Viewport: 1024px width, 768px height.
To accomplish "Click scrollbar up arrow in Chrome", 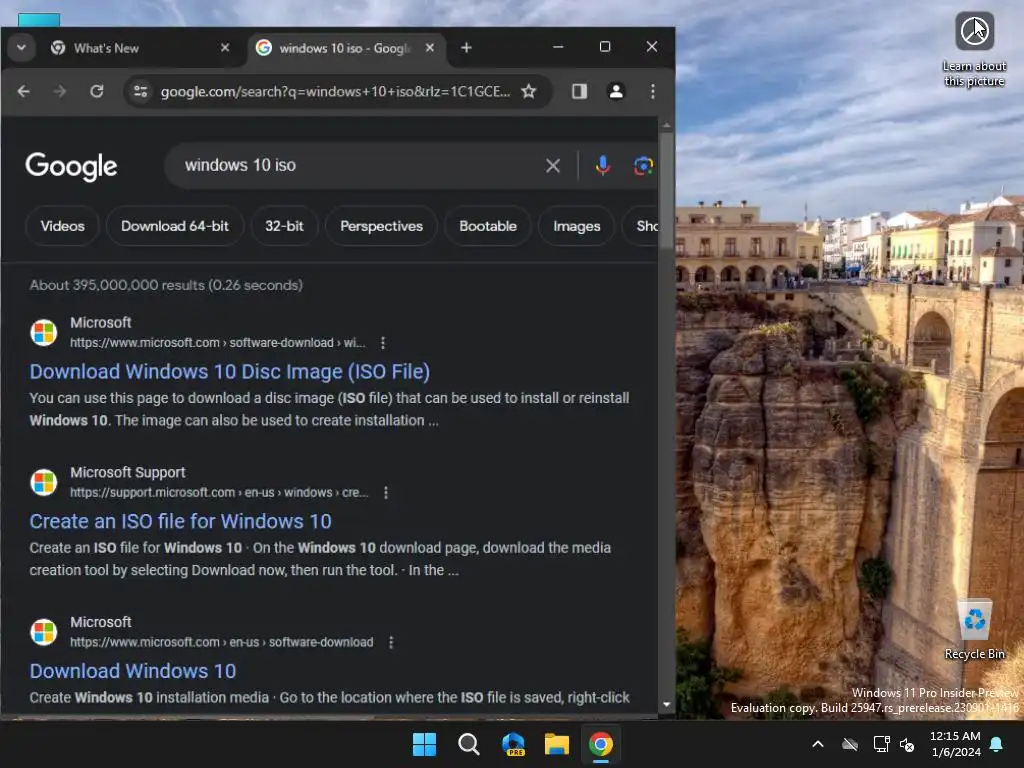I will click(666, 125).
